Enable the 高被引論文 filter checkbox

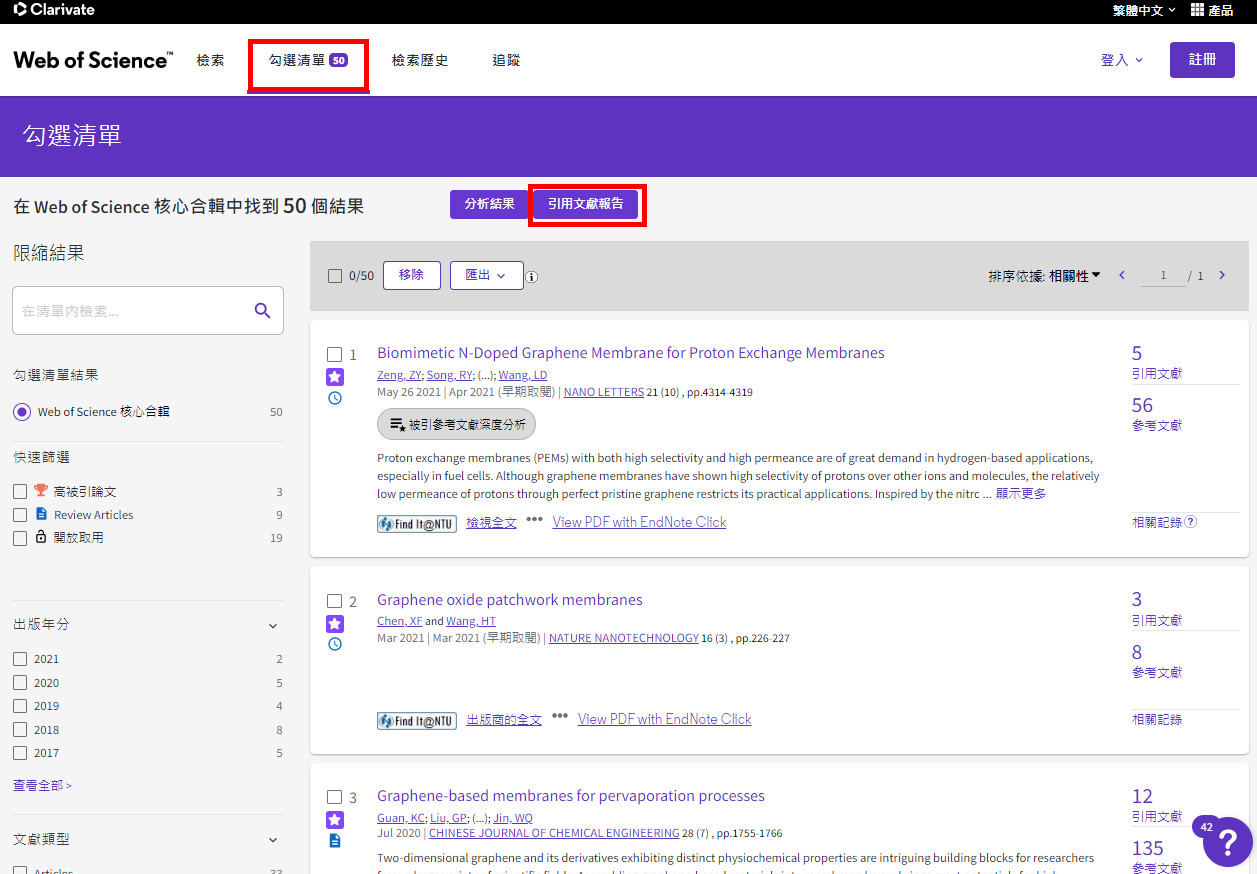point(20,492)
